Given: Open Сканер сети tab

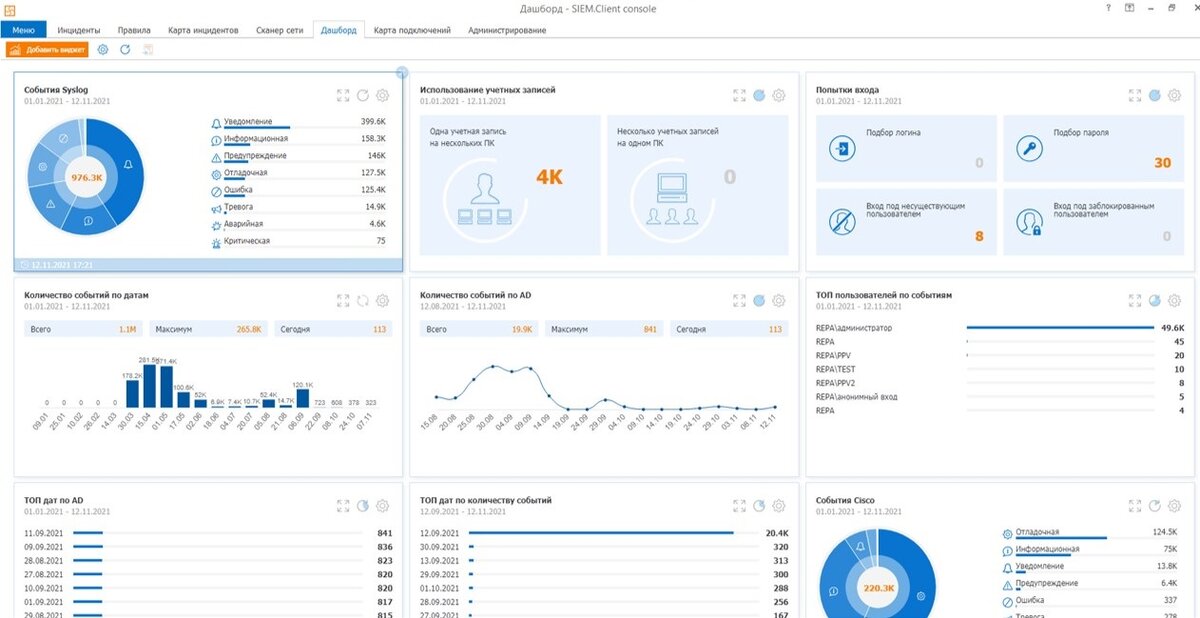Looking at the screenshot, I should (x=279, y=30).
